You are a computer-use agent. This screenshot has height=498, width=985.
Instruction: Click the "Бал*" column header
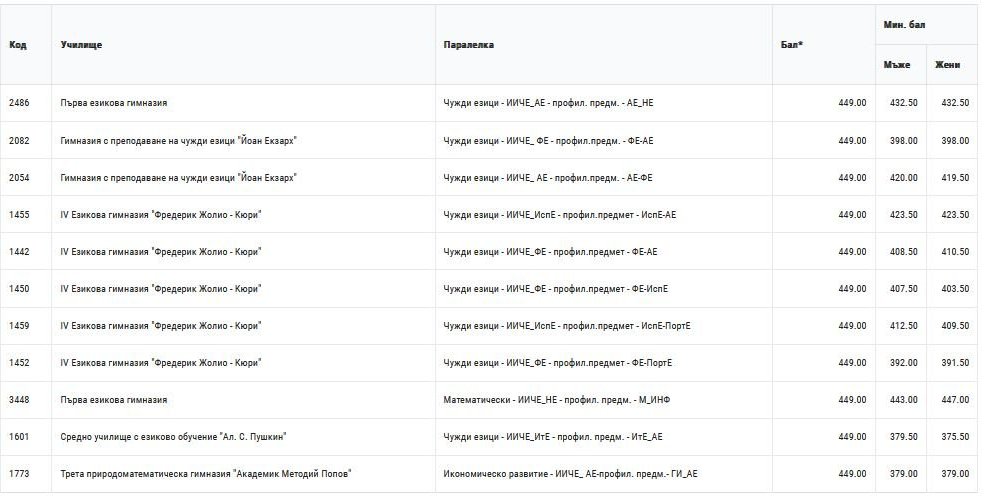(791, 45)
